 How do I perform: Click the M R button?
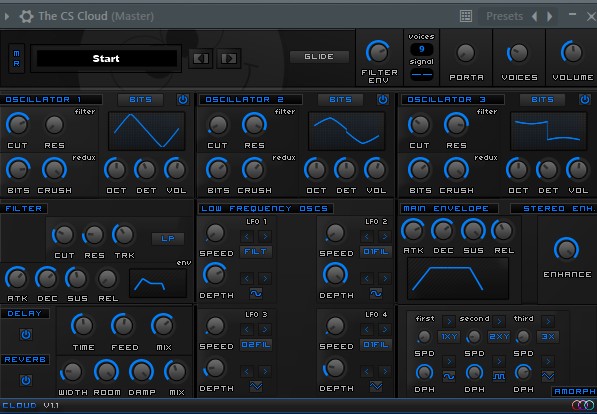point(16,58)
